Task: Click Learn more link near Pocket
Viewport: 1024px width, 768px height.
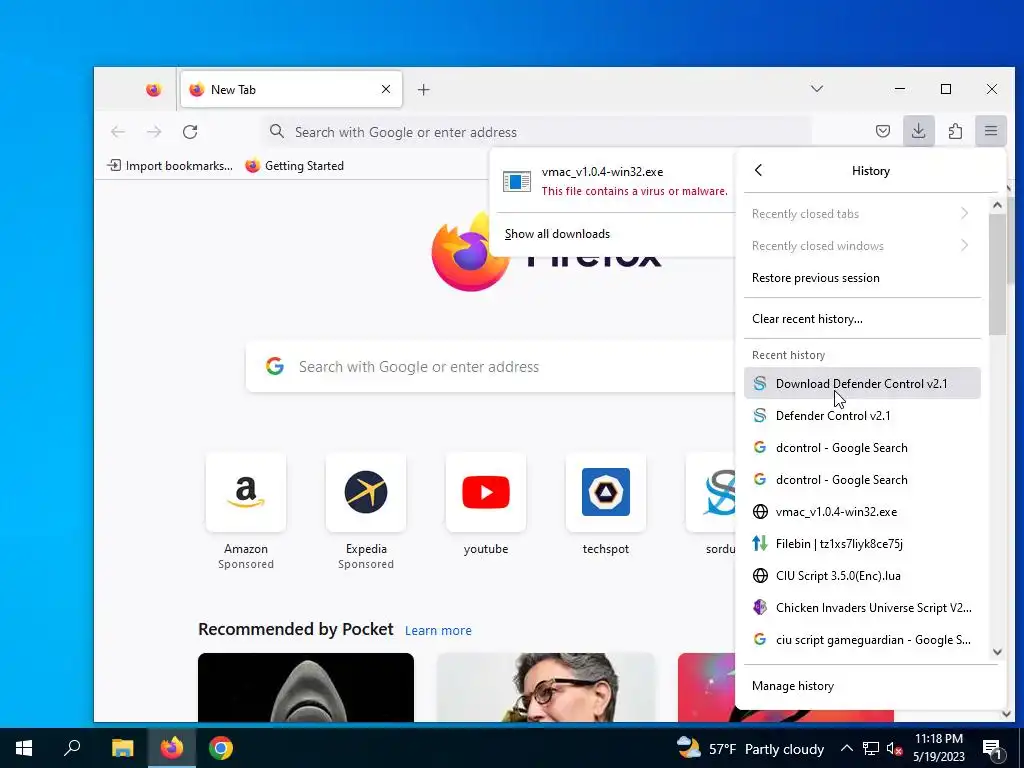Action: tap(438, 630)
